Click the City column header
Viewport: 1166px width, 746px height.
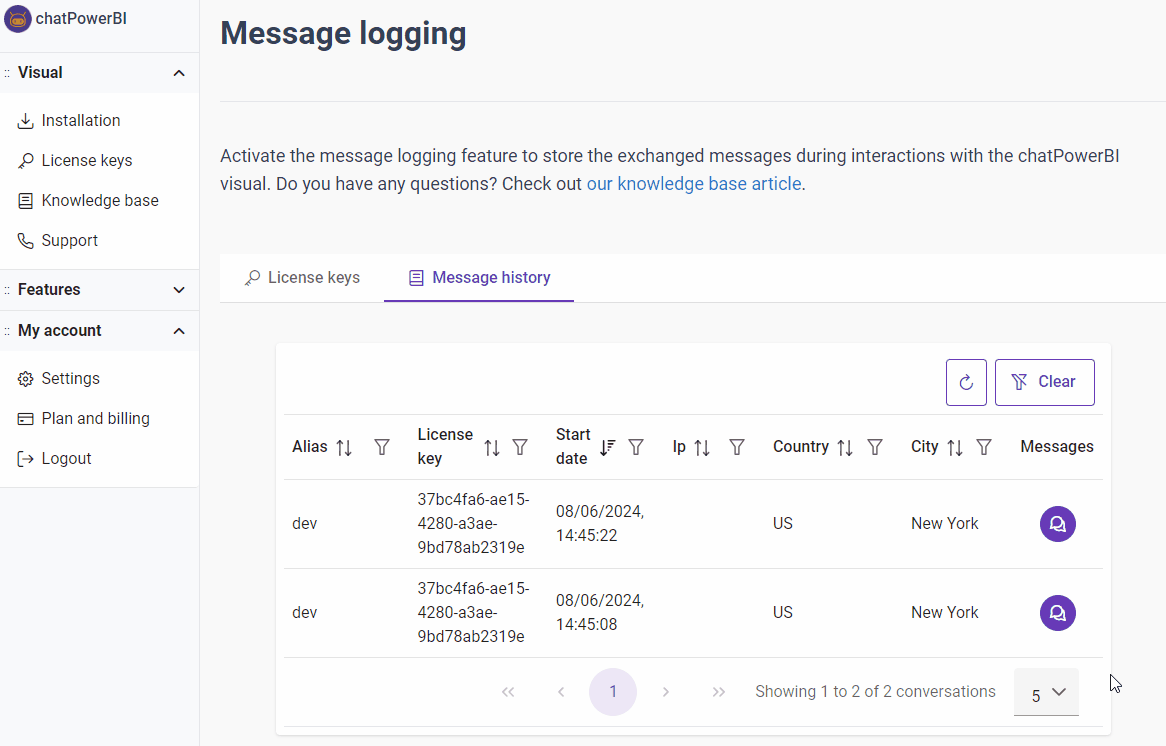[x=924, y=446]
